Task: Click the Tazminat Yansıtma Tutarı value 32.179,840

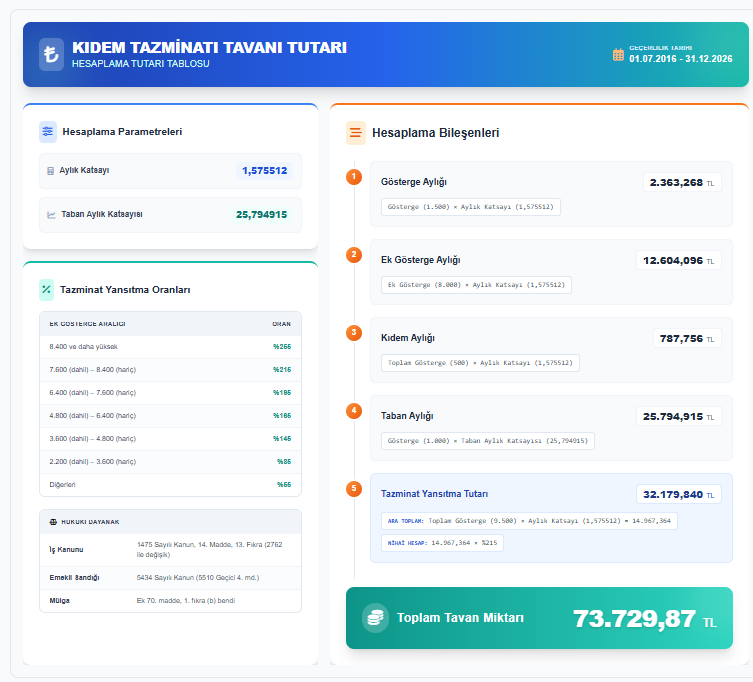Action: pos(679,494)
